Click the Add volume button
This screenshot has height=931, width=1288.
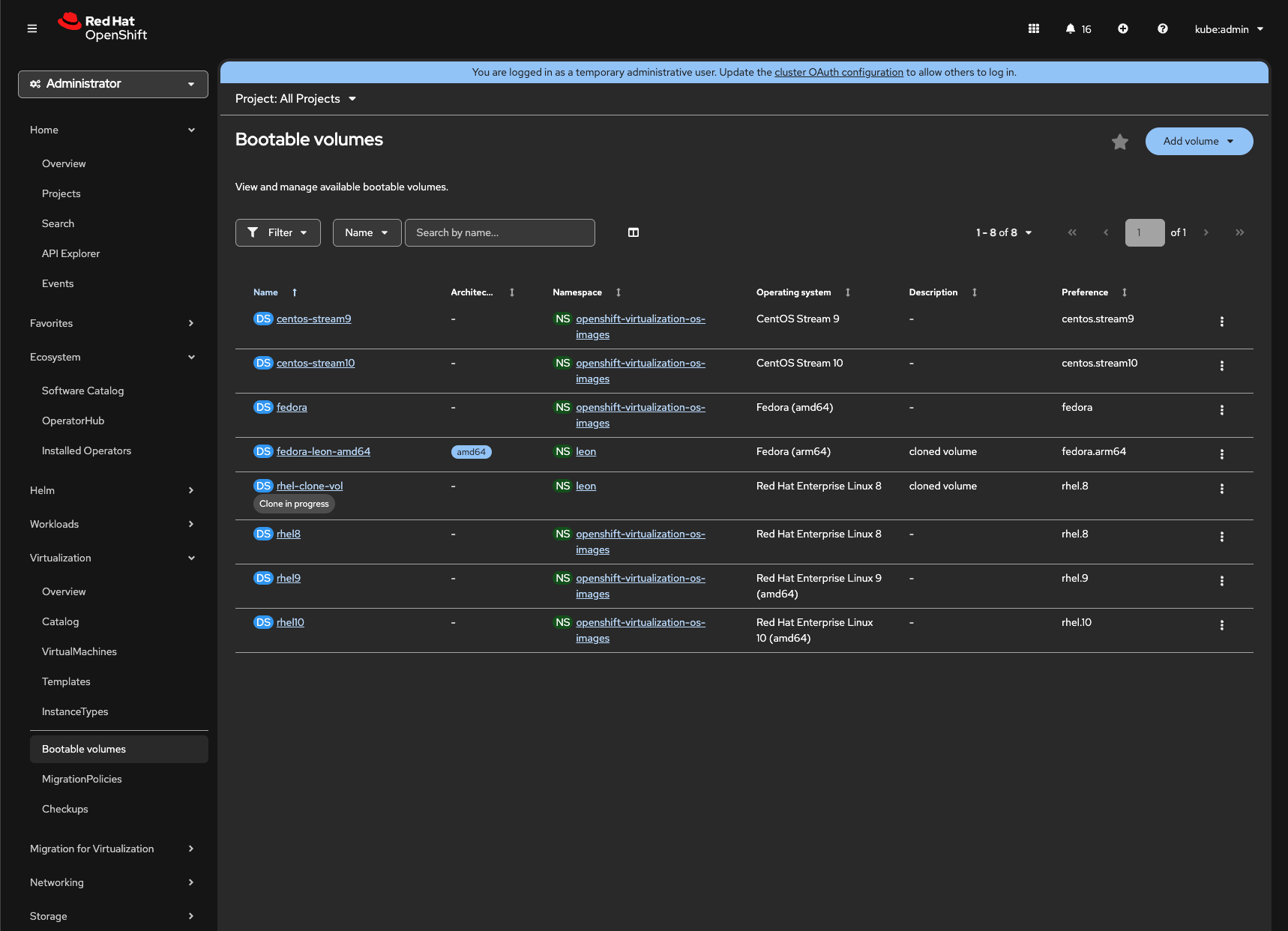[x=1198, y=141]
